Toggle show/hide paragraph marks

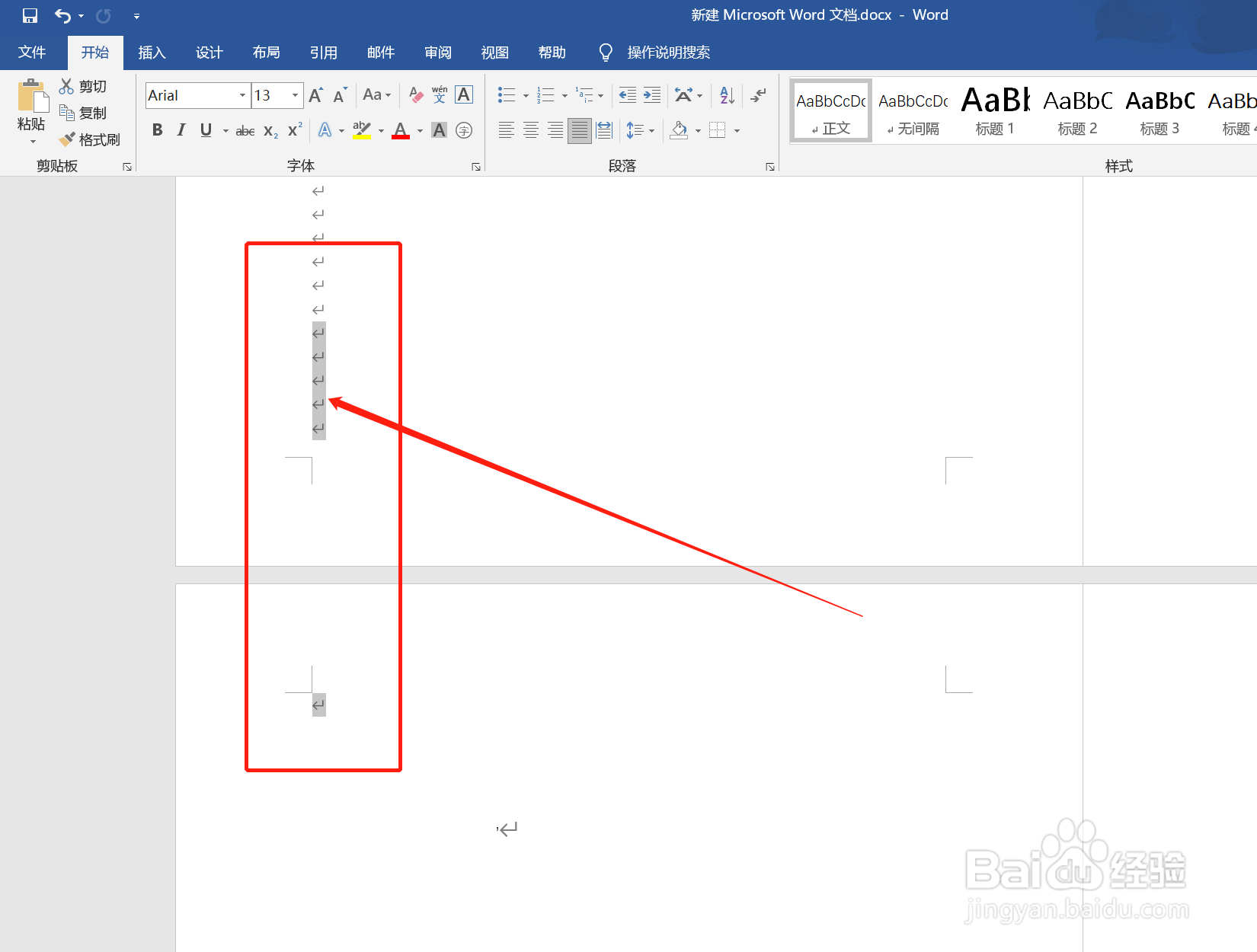(x=758, y=95)
